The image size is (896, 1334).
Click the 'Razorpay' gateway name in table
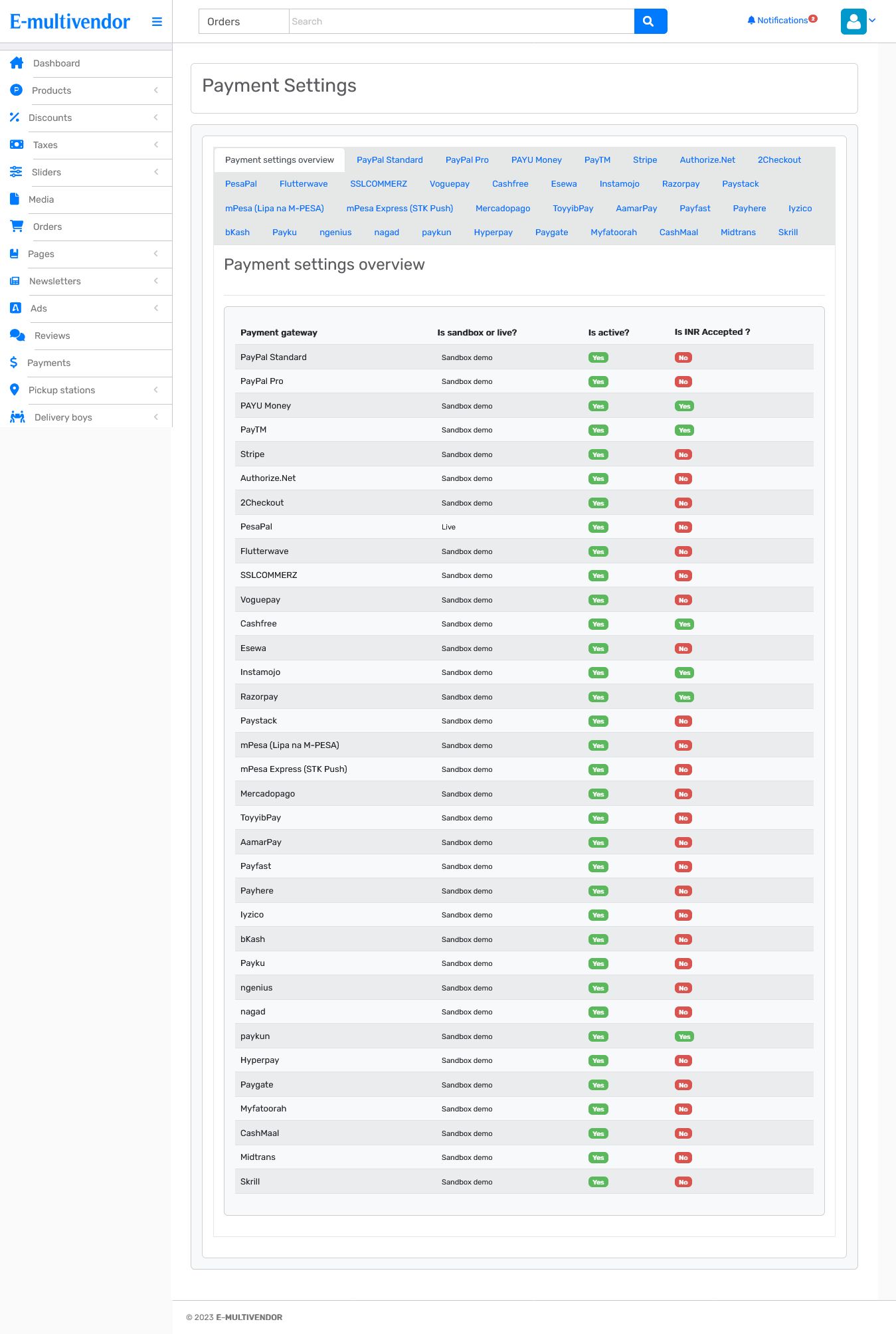click(x=259, y=697)
